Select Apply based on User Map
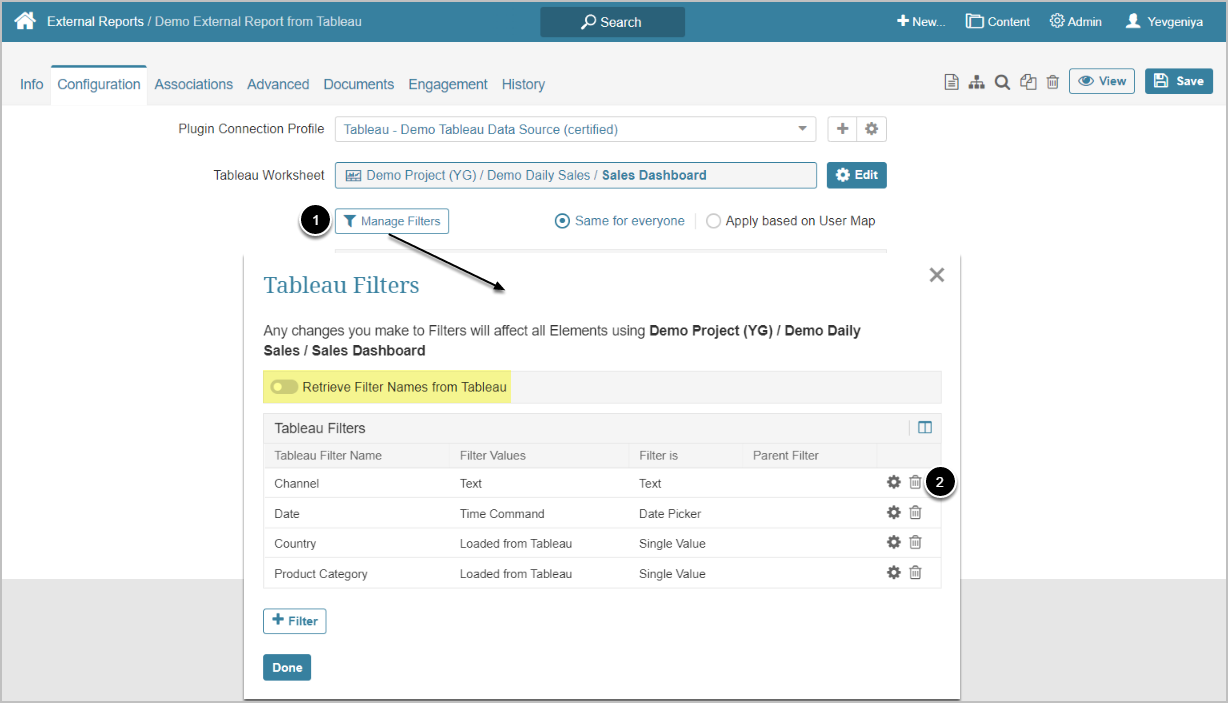 (x=713, y=221)
